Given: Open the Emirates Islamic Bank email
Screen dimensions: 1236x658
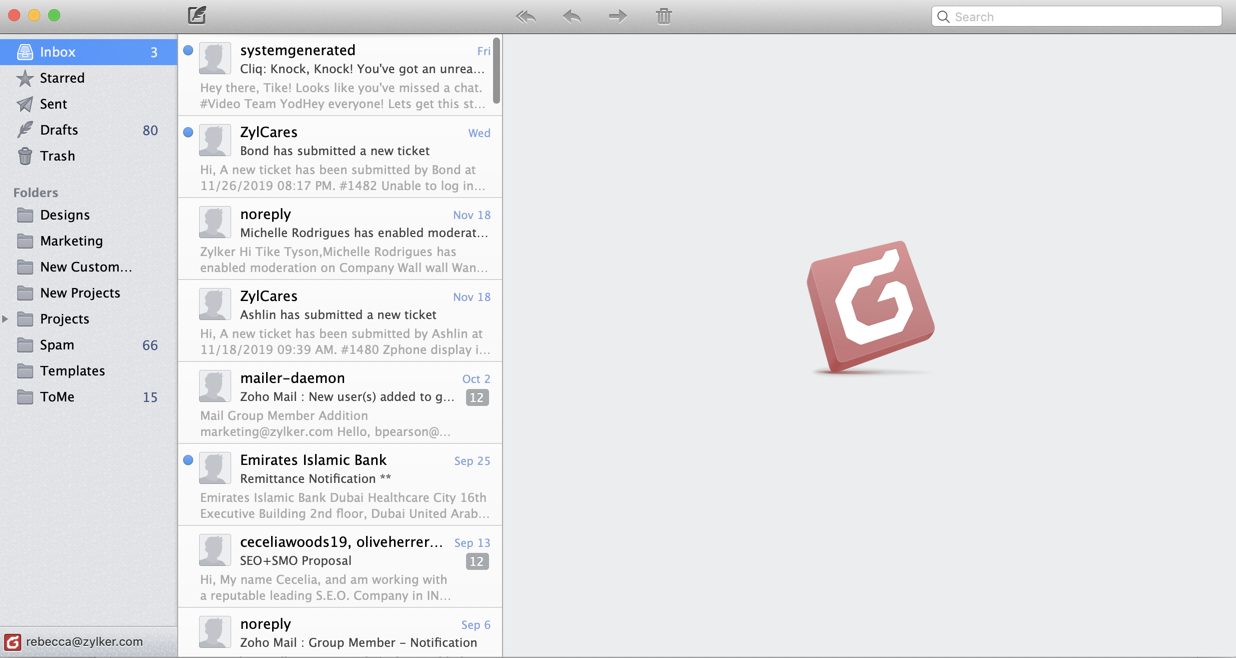Looking at the screenshot, I should tap(340, 485).
